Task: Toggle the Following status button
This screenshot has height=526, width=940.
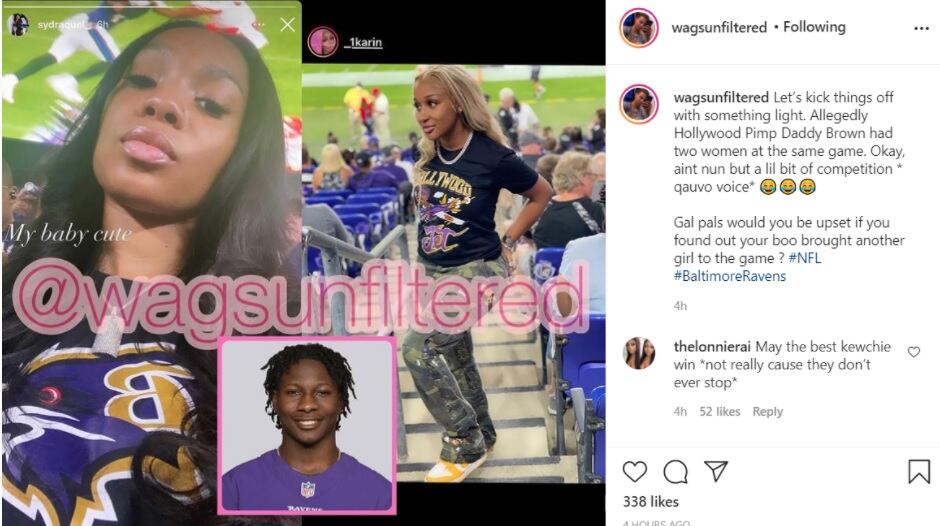Action: (x=814, y=27)
